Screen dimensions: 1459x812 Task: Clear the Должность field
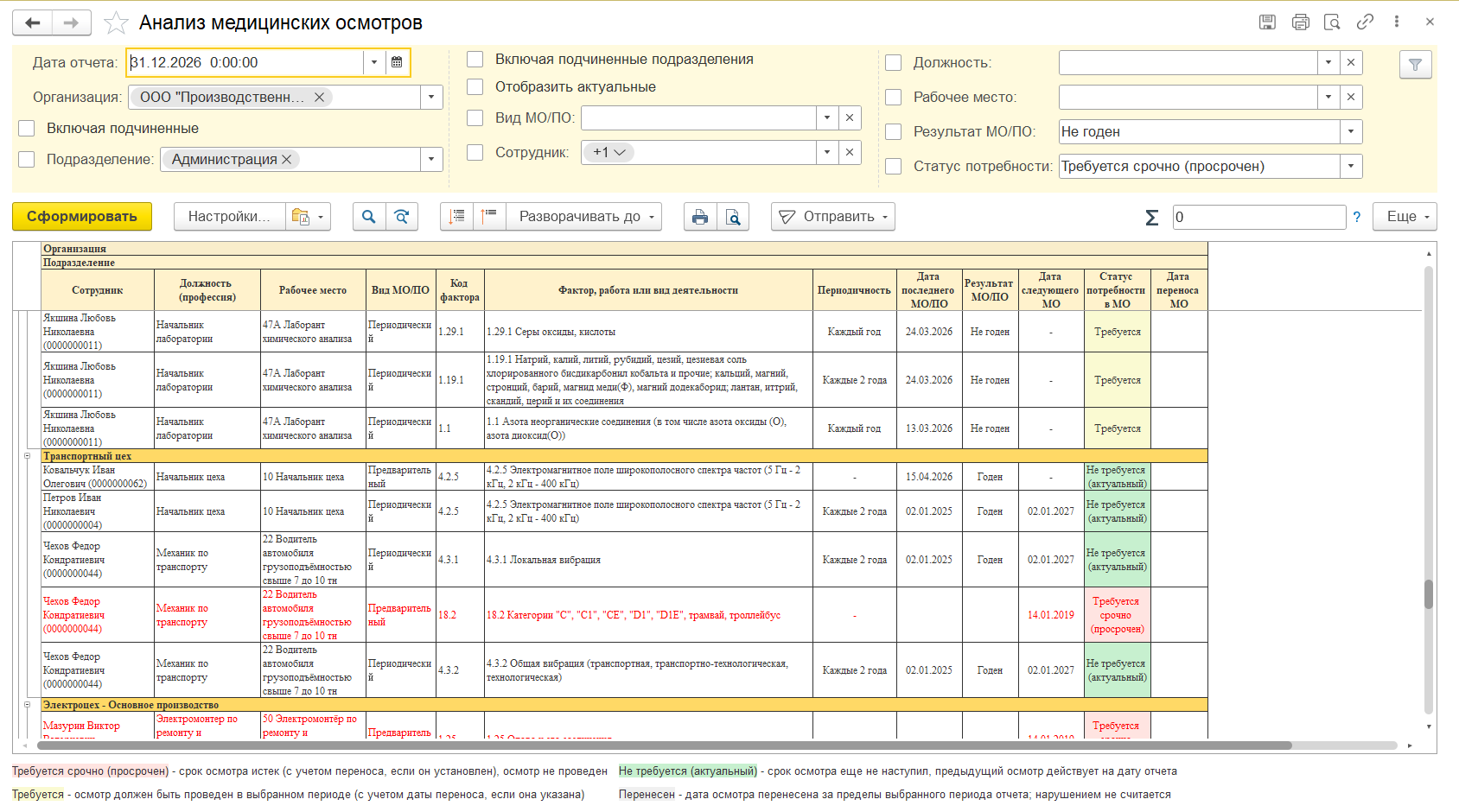pyautogui.click(x=1351, y=62)
